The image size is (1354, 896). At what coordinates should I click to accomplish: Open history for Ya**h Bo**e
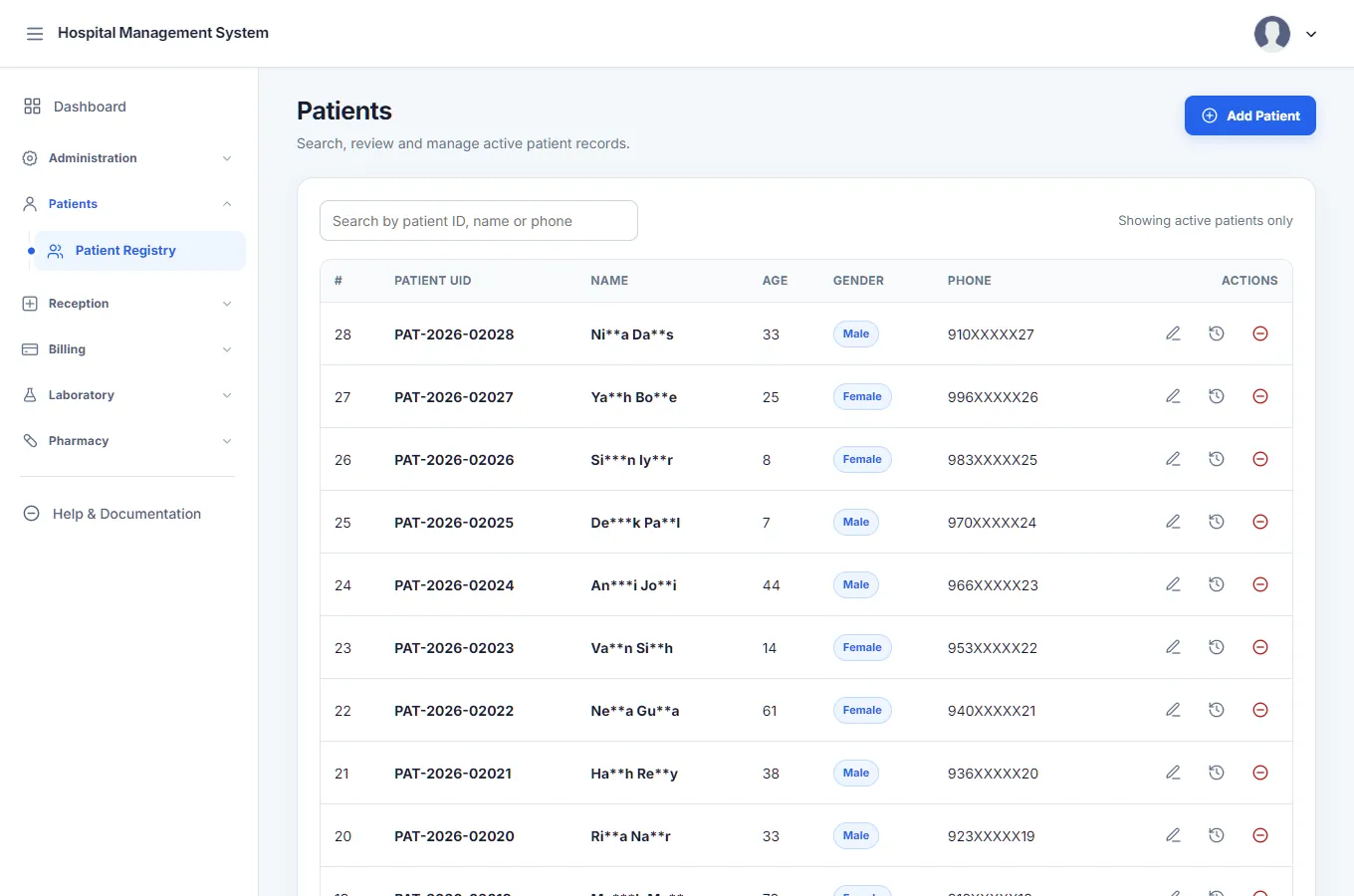(x=1217, y=396)
